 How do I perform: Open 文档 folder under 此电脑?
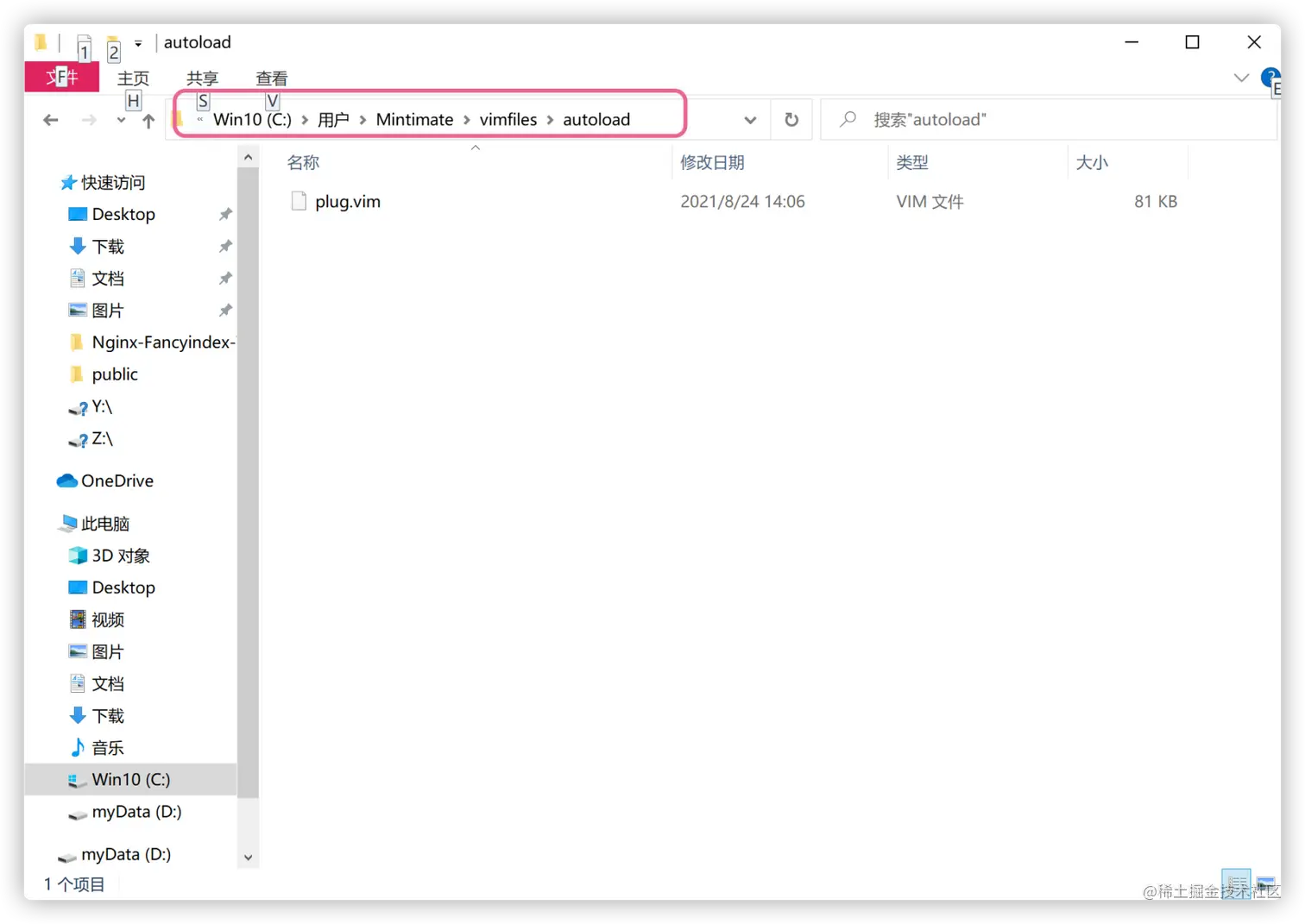pyautogui.click(x=108, y=683)
